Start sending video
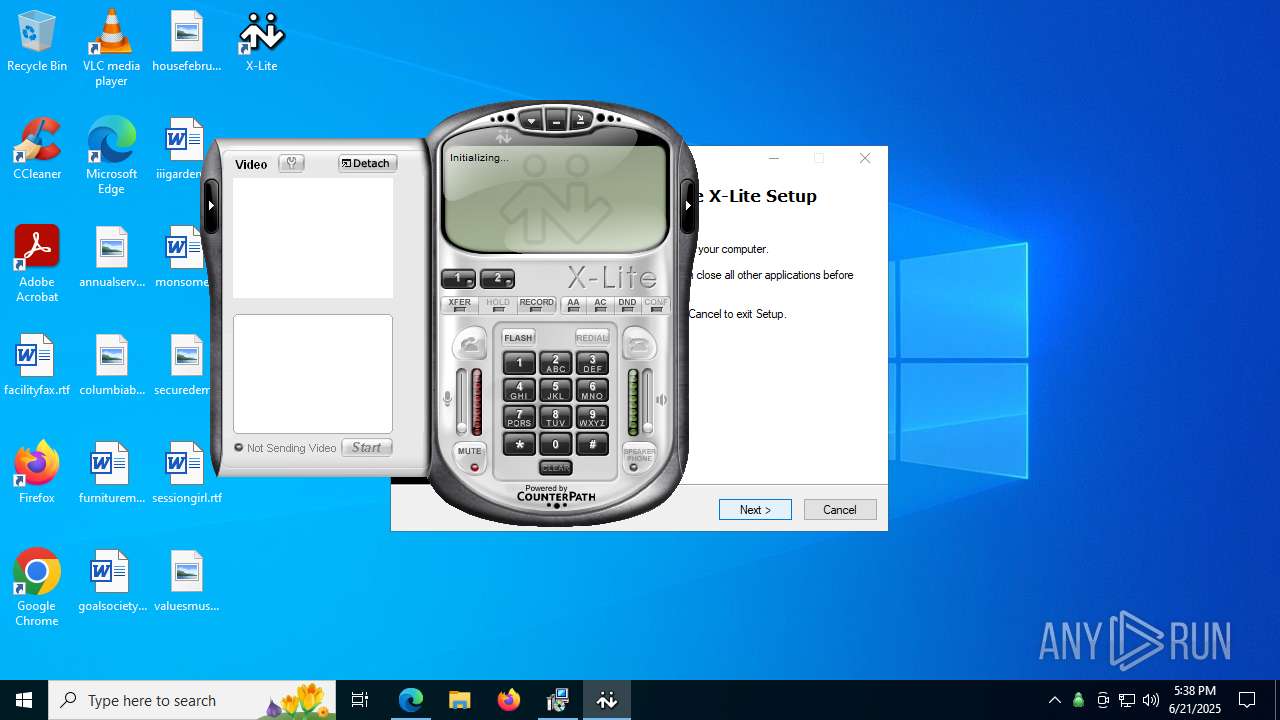The width and height of the screenshot is (1280, 720). (367, 448)
